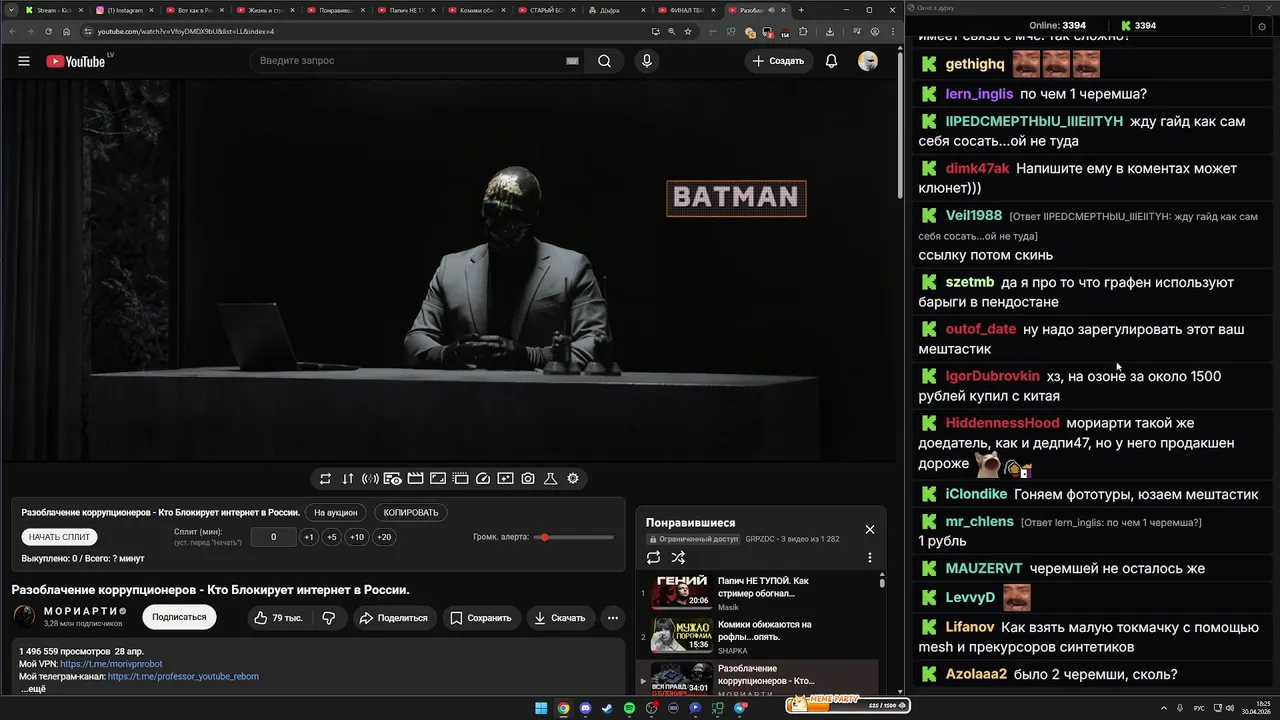Click the НАЧАТЬ СПЛИТ button
This screenshot has height=720, width=1280.
pos(59,537)
